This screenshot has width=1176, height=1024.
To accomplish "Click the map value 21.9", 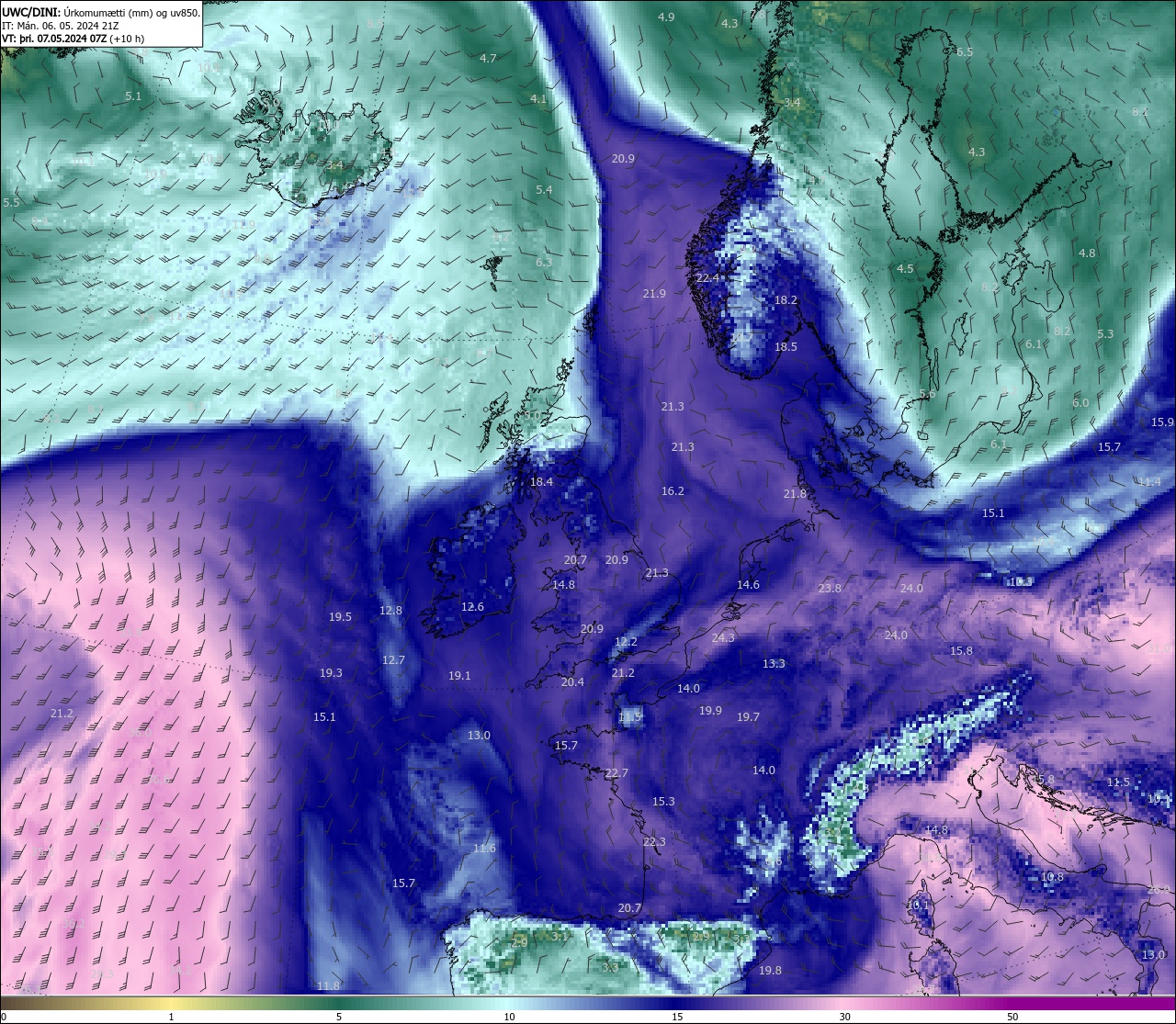I will (654, 294).
